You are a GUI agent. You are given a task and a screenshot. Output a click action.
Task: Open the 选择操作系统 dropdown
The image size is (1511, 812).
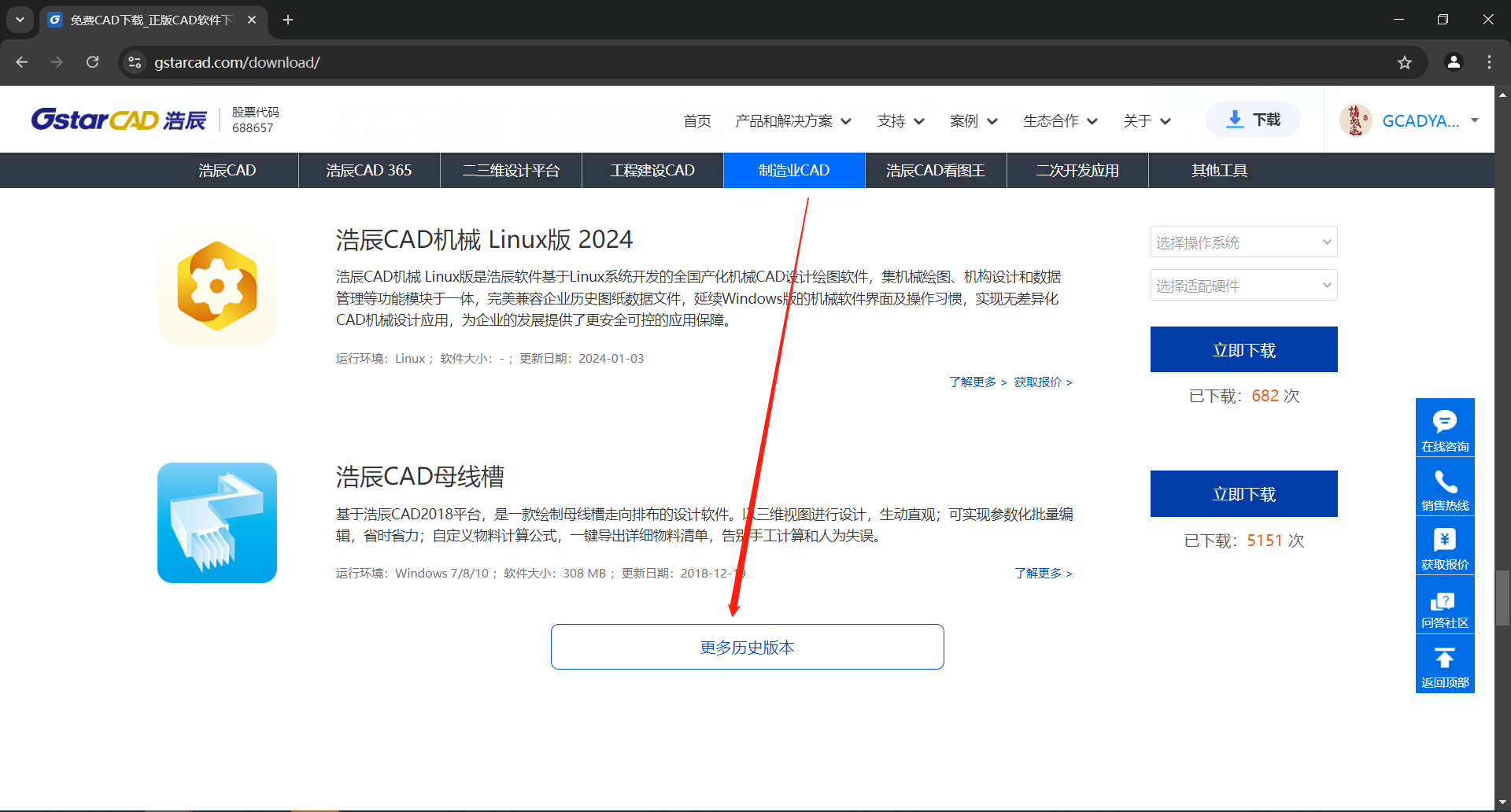click(x=1243, y=242)
